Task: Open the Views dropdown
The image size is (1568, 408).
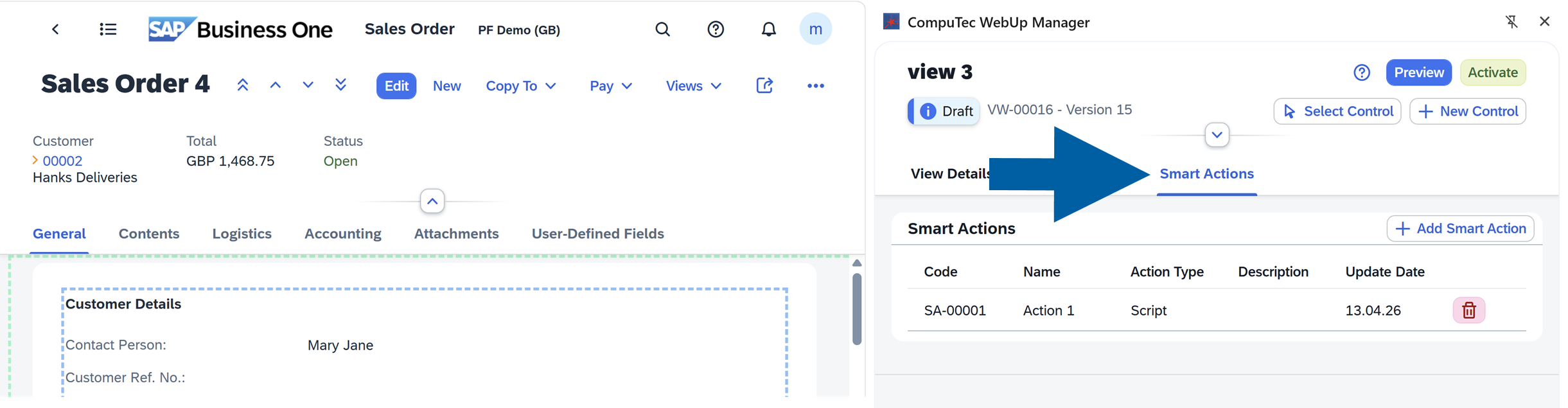Action: click(x=693, y=86)
